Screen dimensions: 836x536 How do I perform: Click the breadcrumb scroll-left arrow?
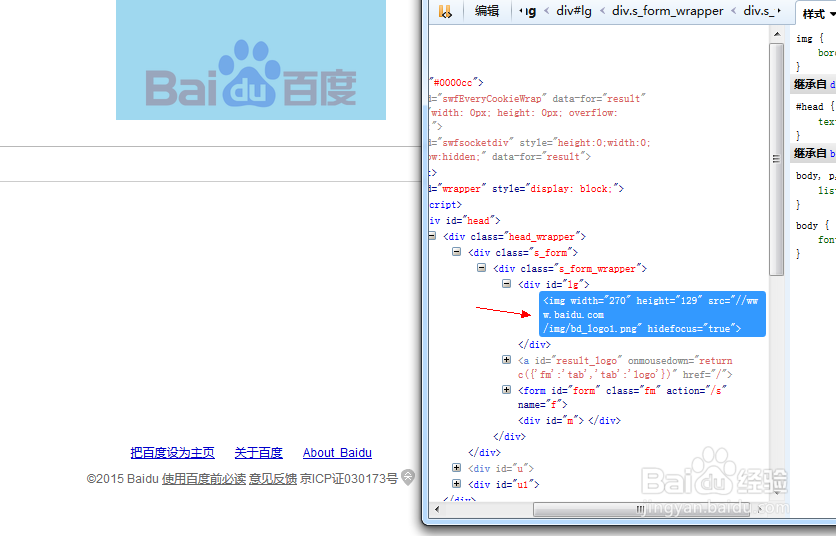[520, 11]
